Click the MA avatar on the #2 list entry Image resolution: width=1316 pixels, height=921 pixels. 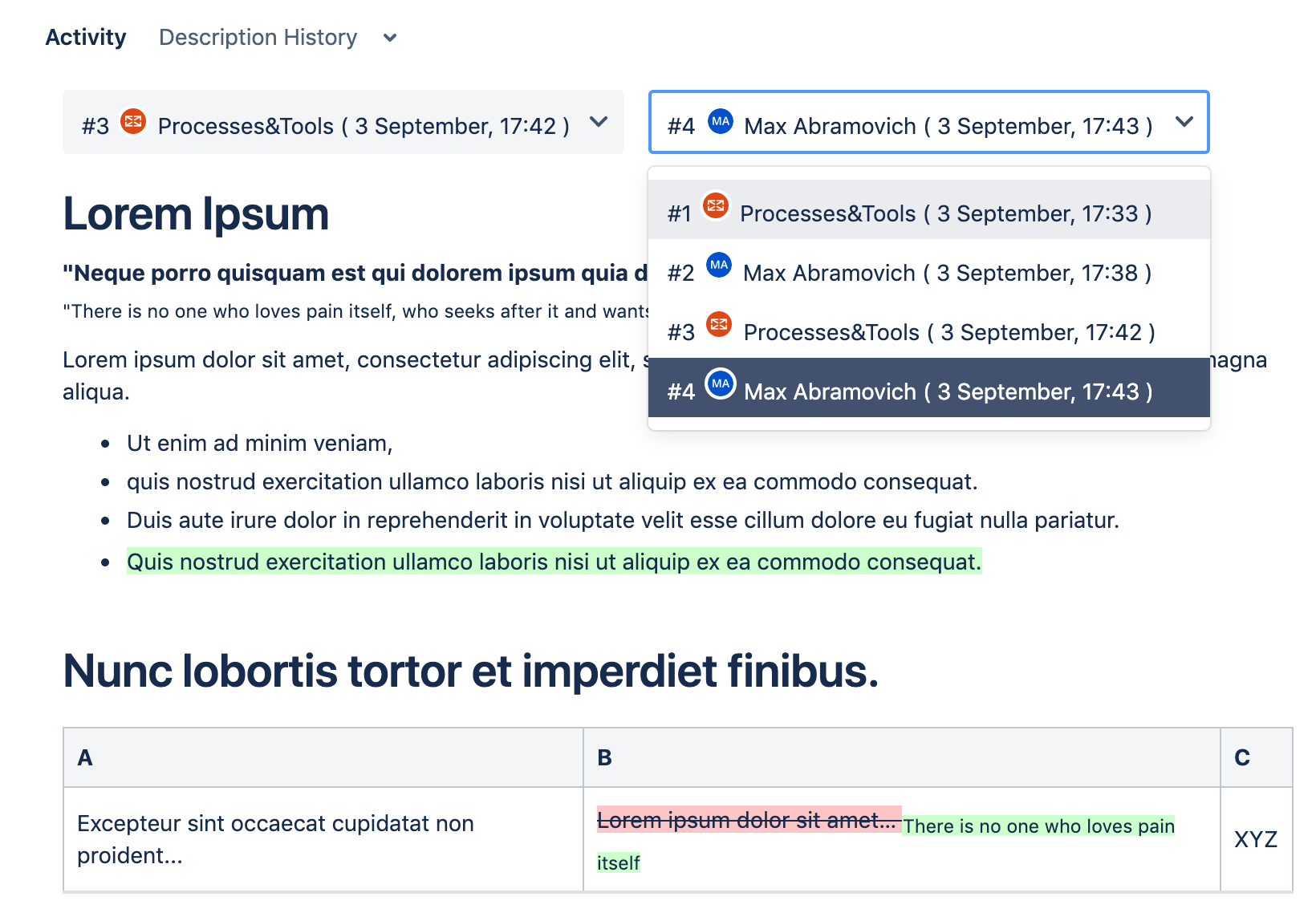point(719,265)
